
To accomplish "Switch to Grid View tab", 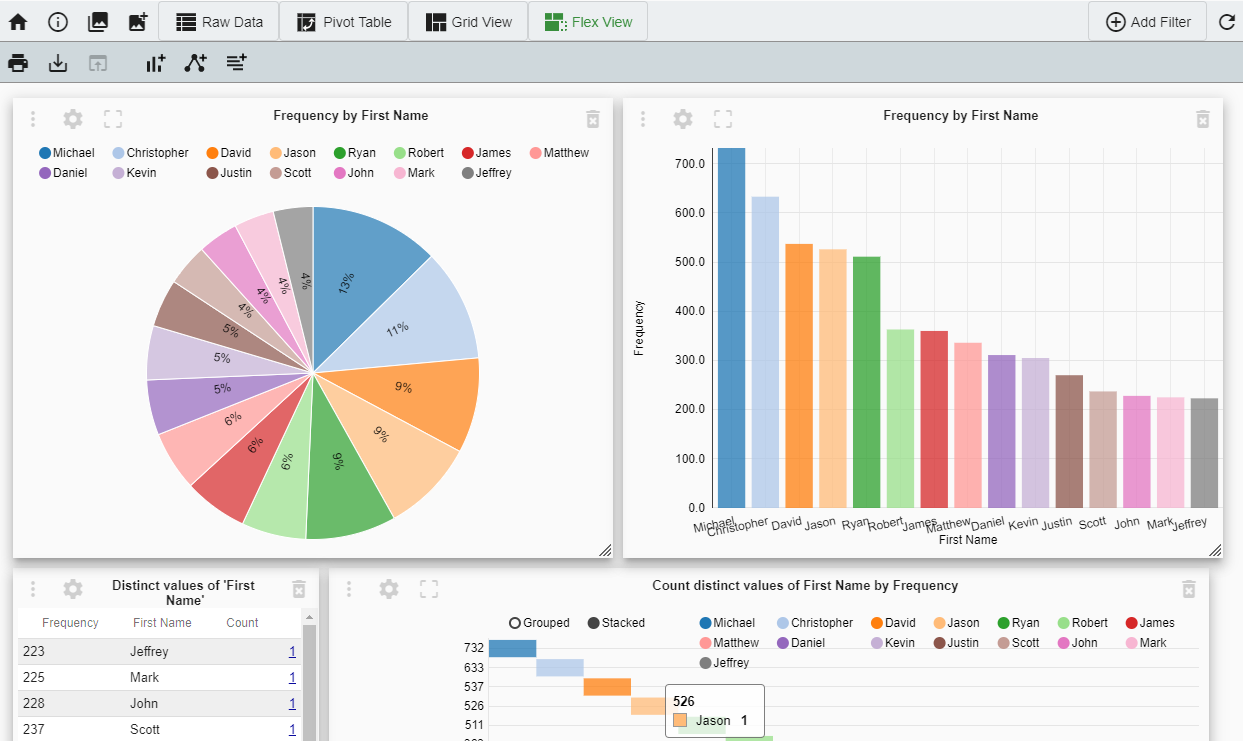I will [x=468, y=21].
